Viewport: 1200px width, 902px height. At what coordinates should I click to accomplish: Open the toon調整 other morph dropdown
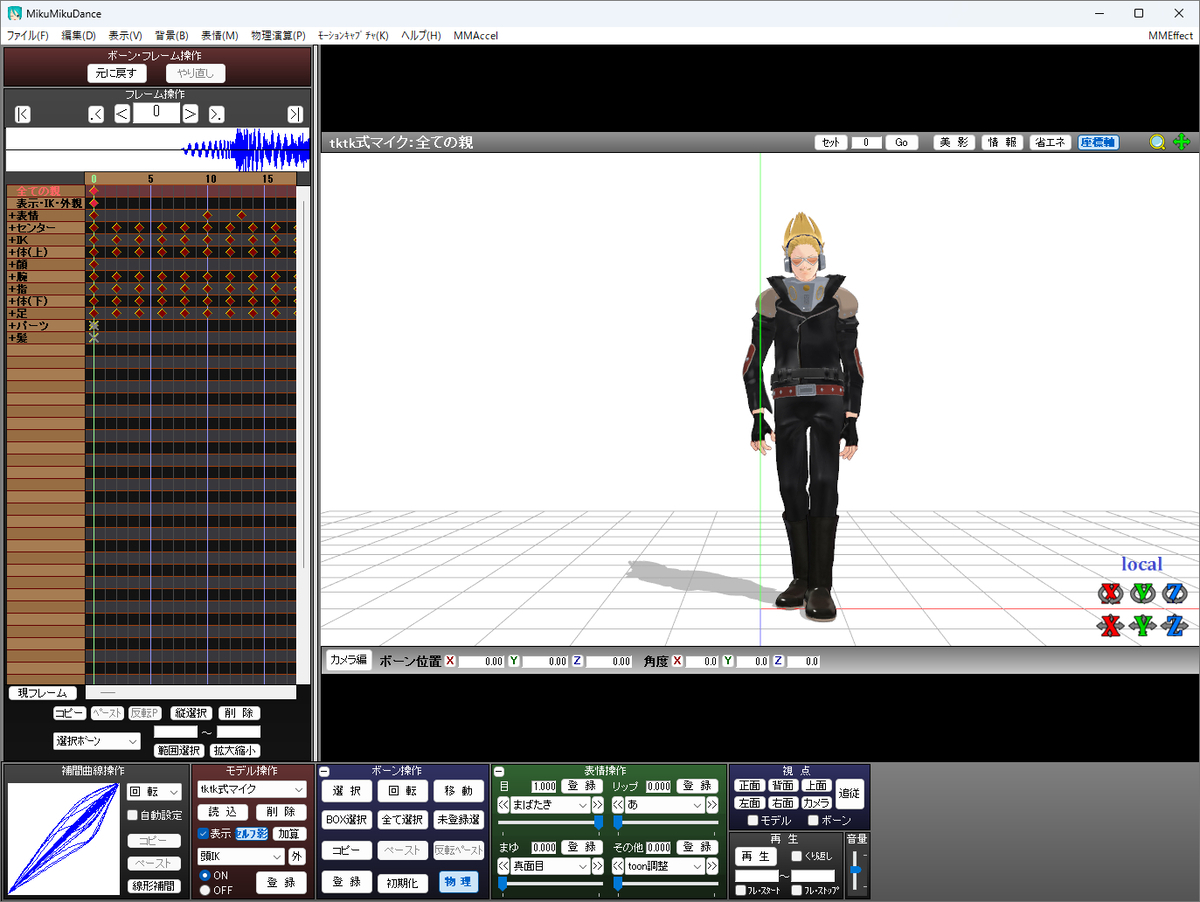pos(666,866)
